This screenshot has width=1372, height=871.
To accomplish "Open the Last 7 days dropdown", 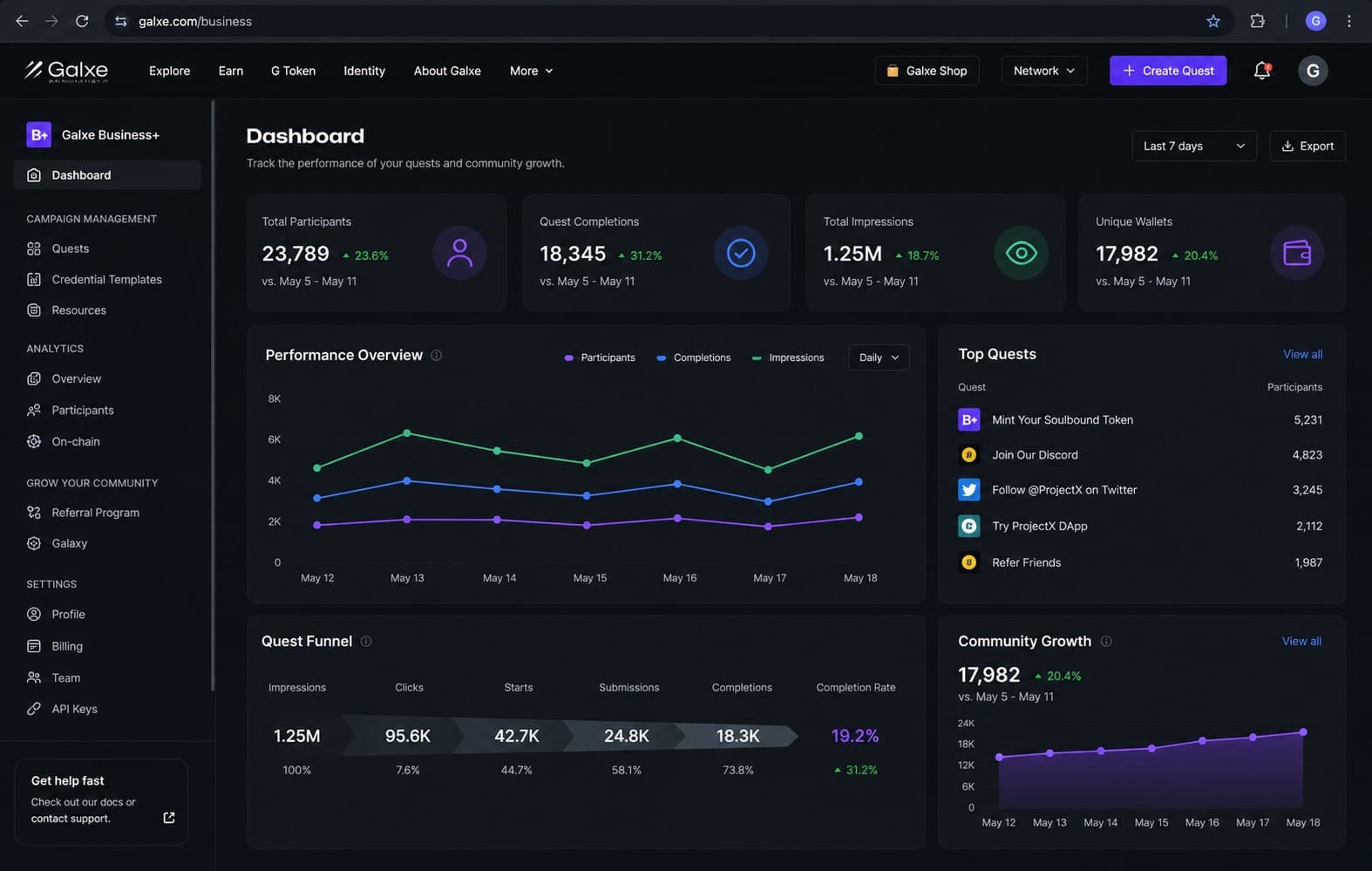I will (x=1194, y=146).
